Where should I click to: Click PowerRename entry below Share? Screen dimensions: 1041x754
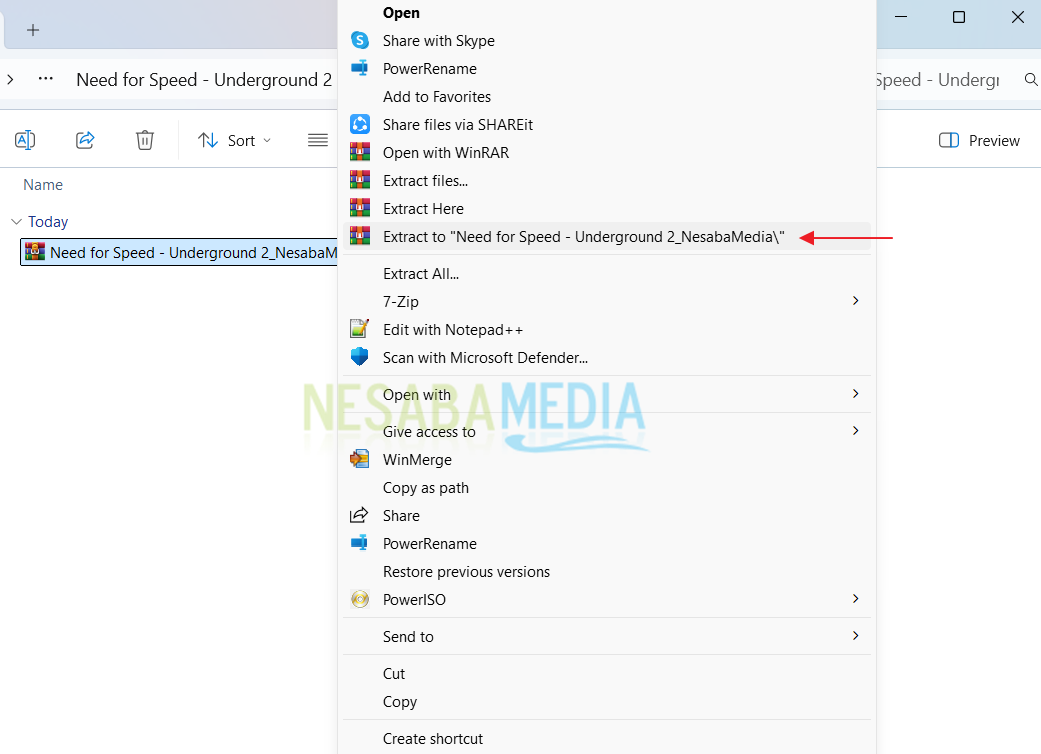(x=607, y=544)
